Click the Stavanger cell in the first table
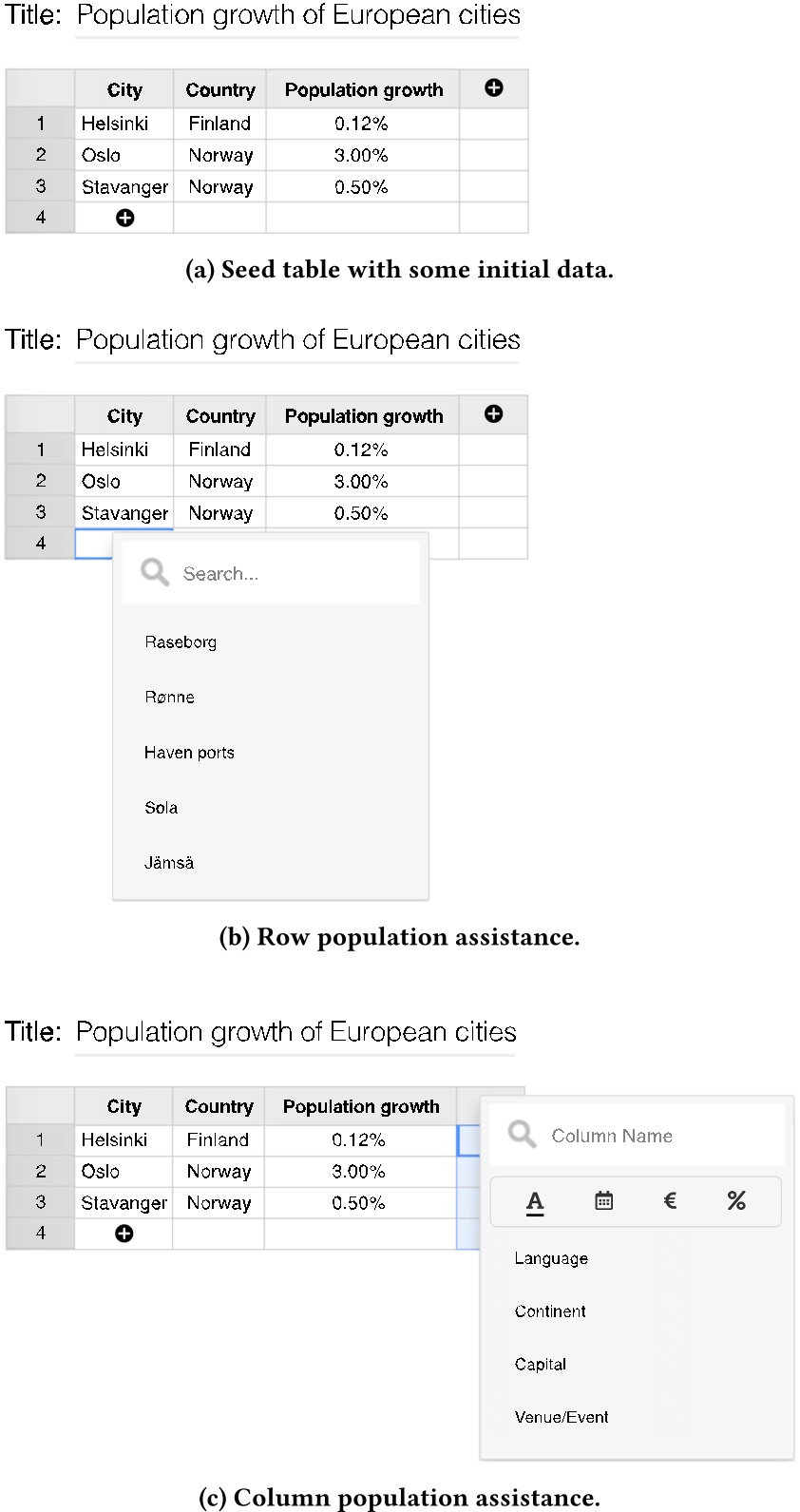Screen dimensions: 800x1512 coord(124,187)
